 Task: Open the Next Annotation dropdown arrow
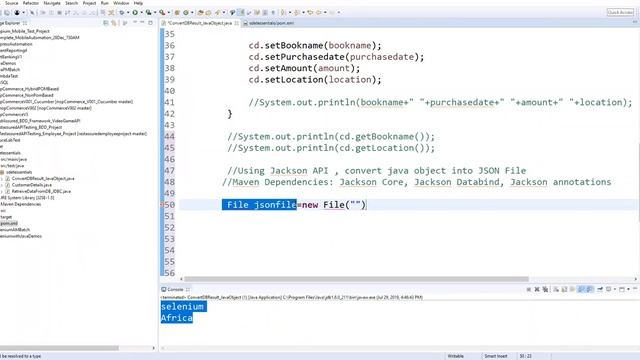(290, 12)
